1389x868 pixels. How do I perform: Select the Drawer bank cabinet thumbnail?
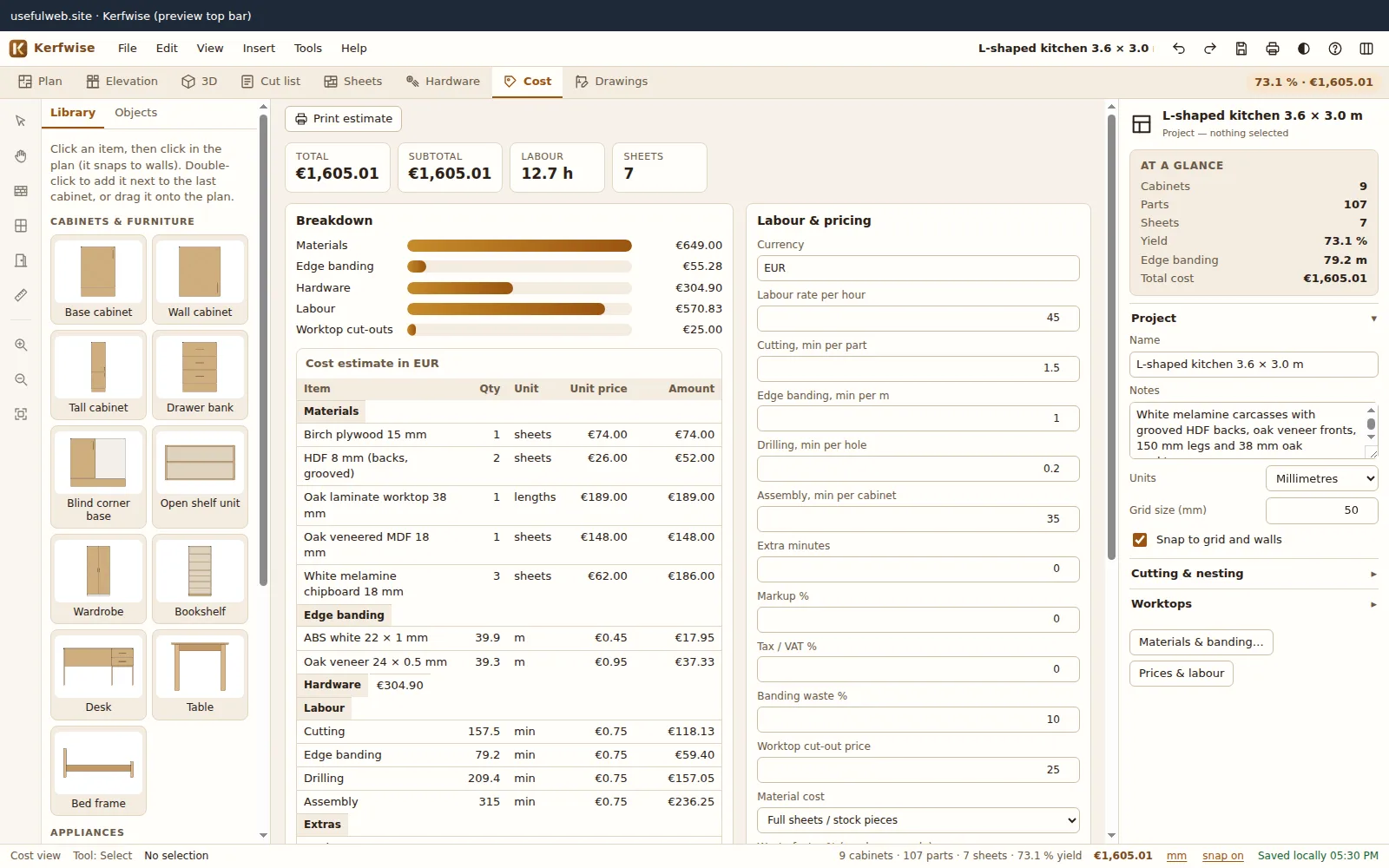(200, 375)
